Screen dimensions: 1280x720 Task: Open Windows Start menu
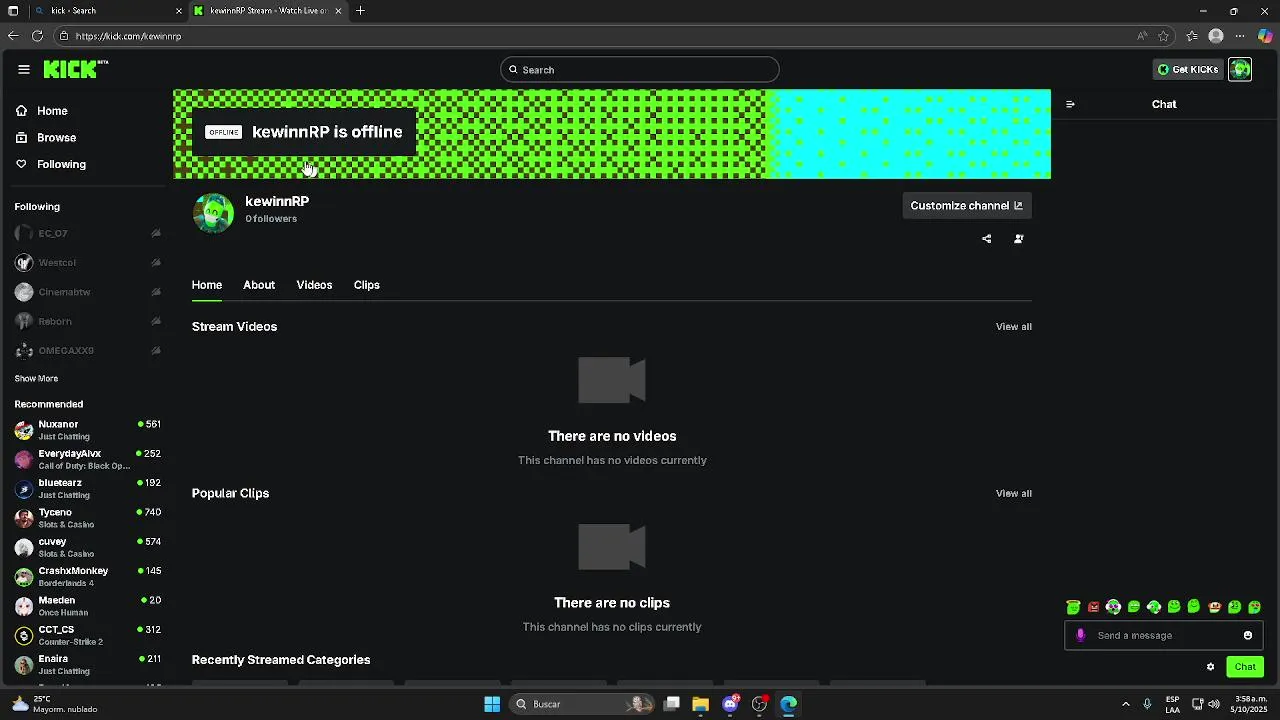tap(492, 704)
